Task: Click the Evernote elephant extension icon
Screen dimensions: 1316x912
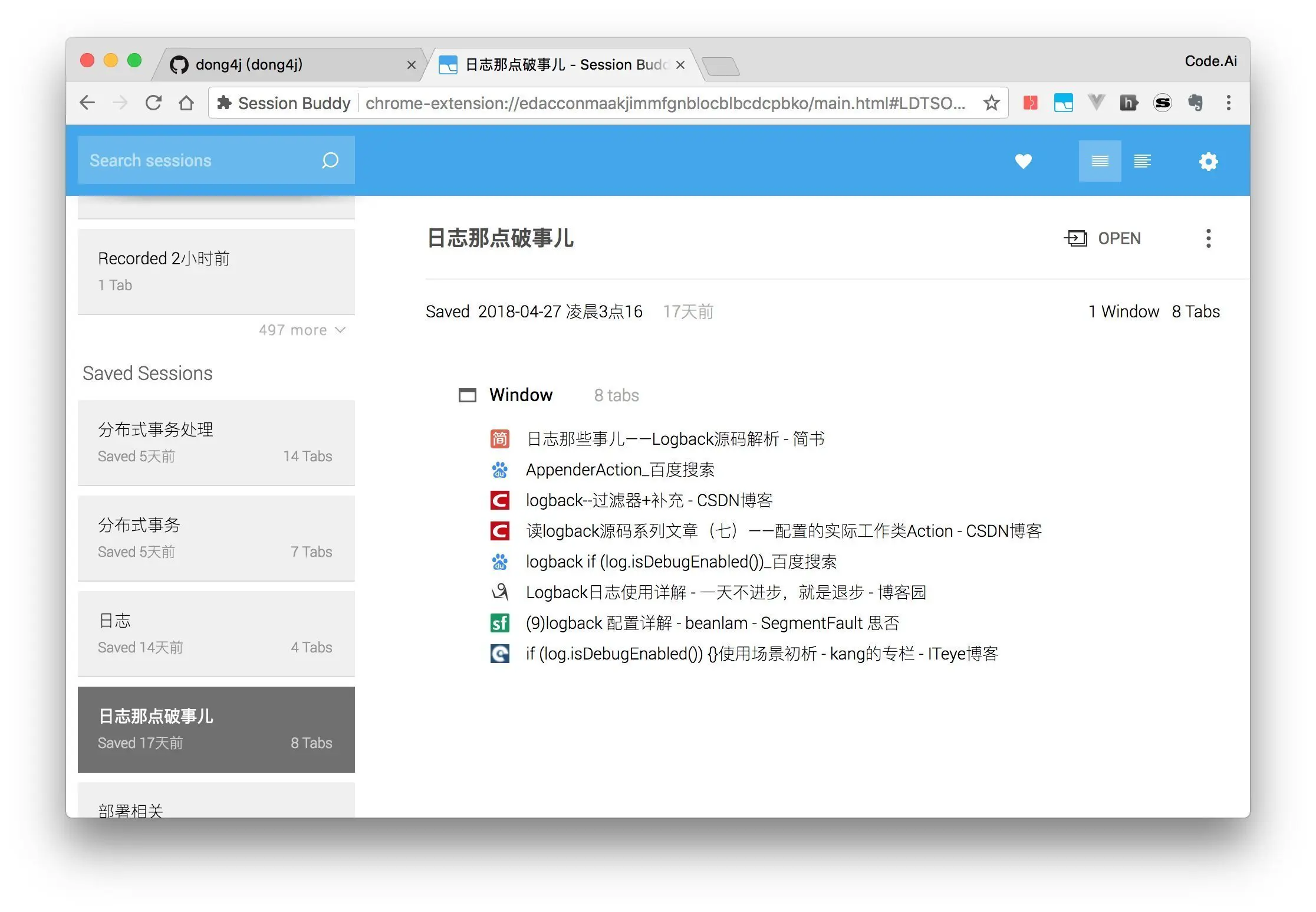Action: (x=1195, y=103)
